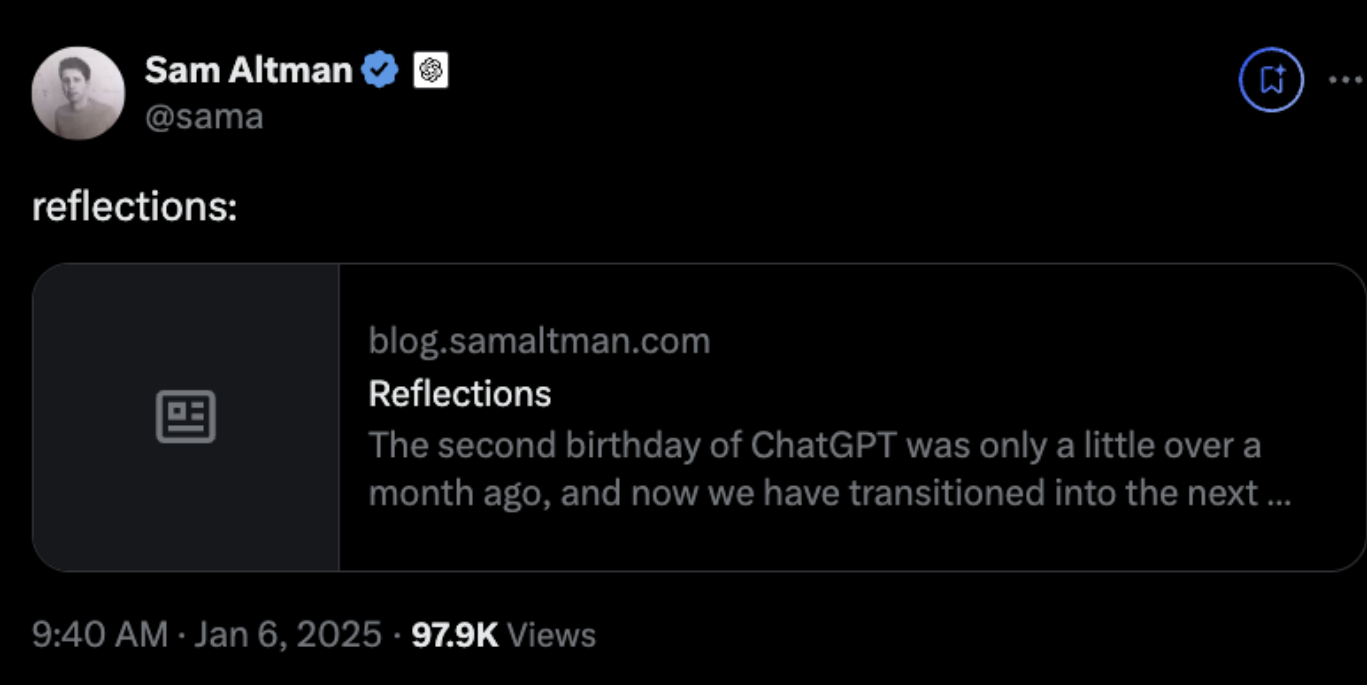The width and height of the screenshot is (1367, 685).
Task: Click the blue verified checkmark badge
Action: (x=380, y=71)
